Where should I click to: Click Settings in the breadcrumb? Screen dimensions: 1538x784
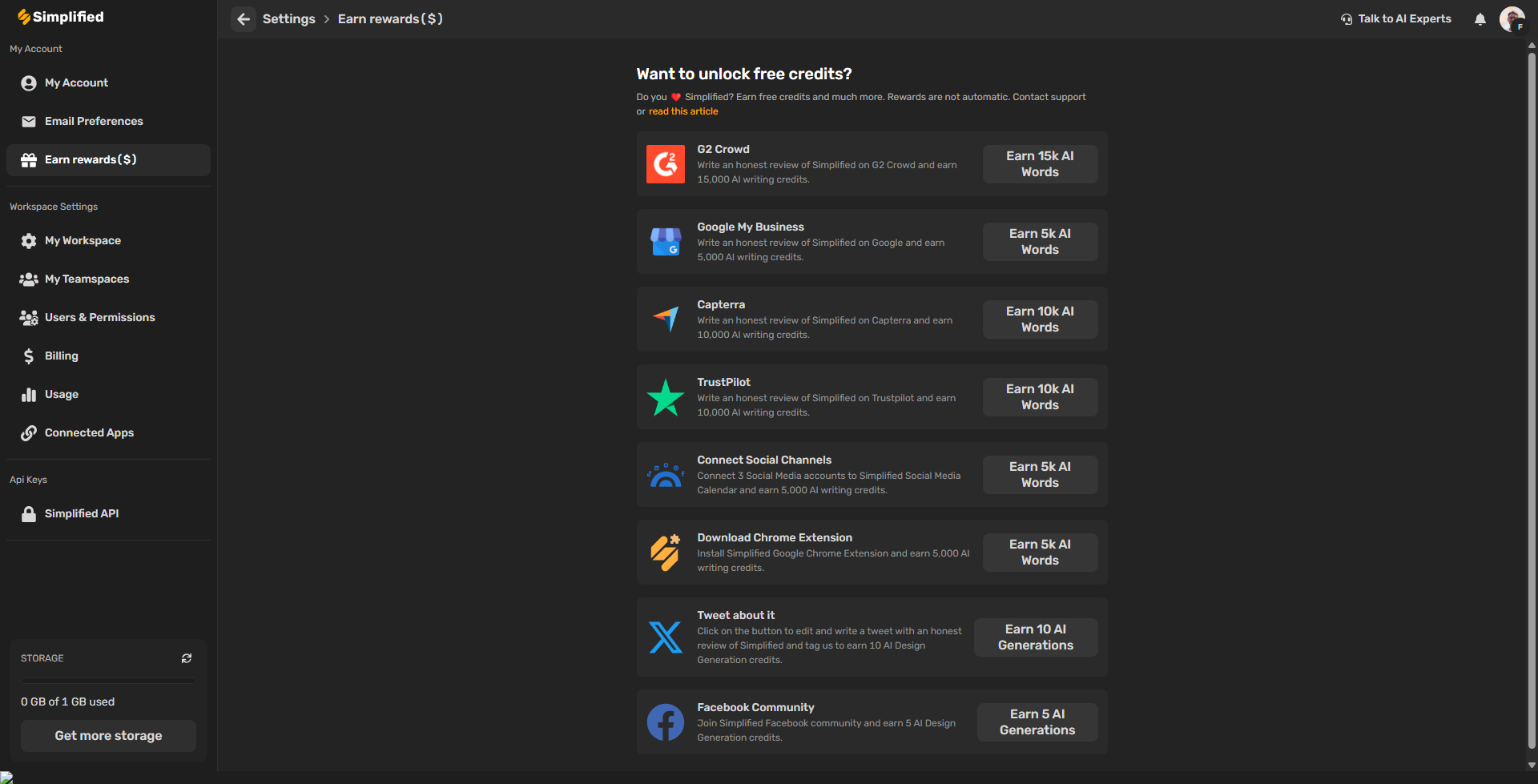click(289, 19)
